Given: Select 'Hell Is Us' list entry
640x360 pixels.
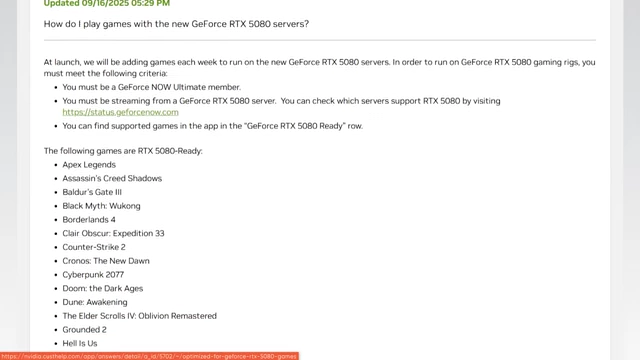Looking at the screenshot, I should (80, 343).
